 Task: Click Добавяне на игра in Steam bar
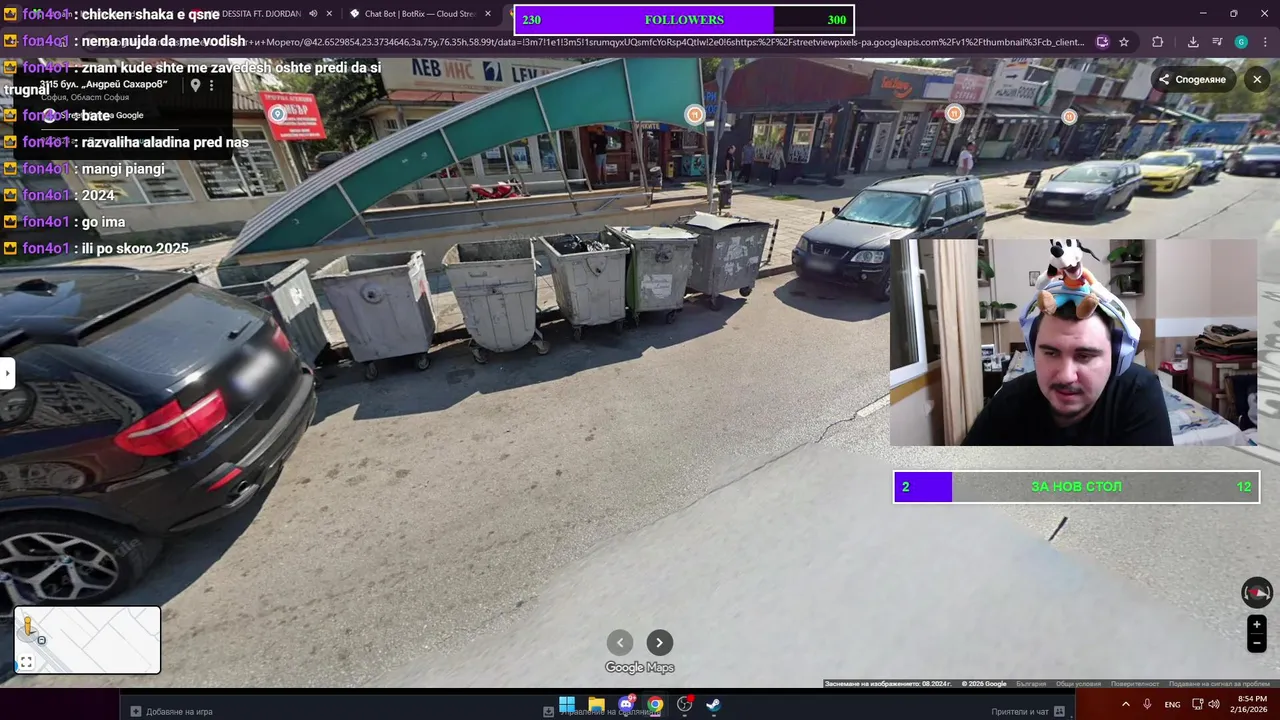pos(172,711)
